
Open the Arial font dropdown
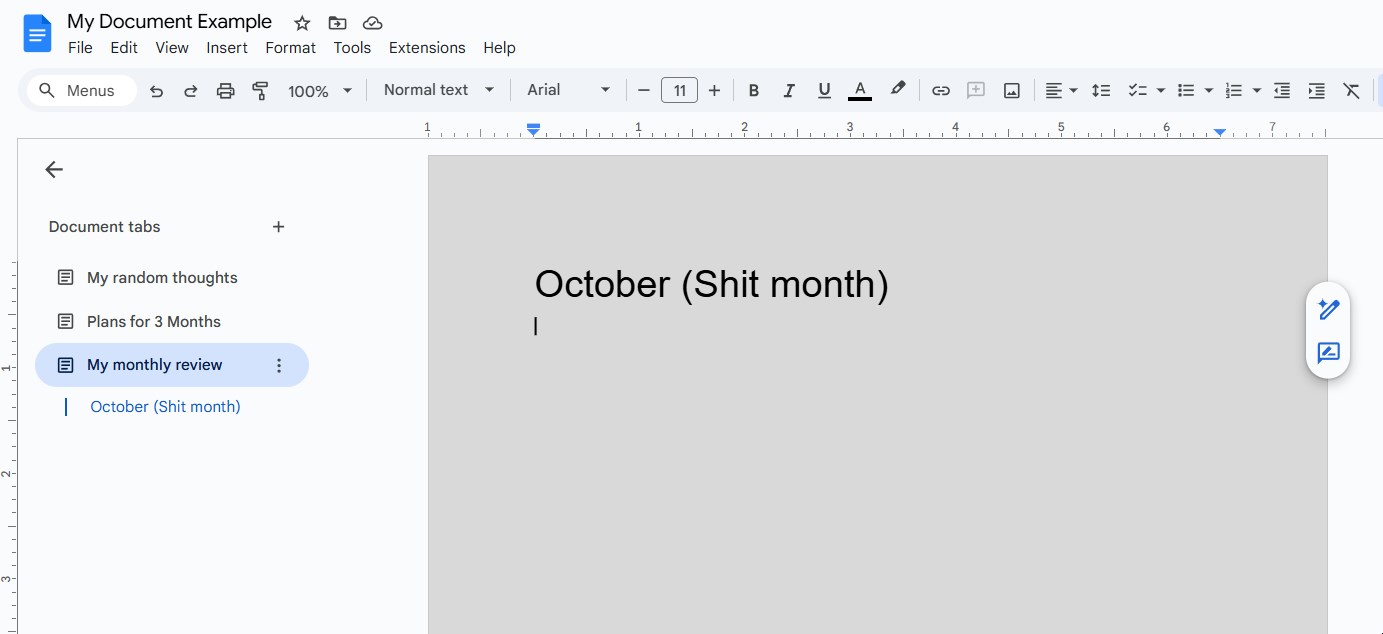(568, 90)
